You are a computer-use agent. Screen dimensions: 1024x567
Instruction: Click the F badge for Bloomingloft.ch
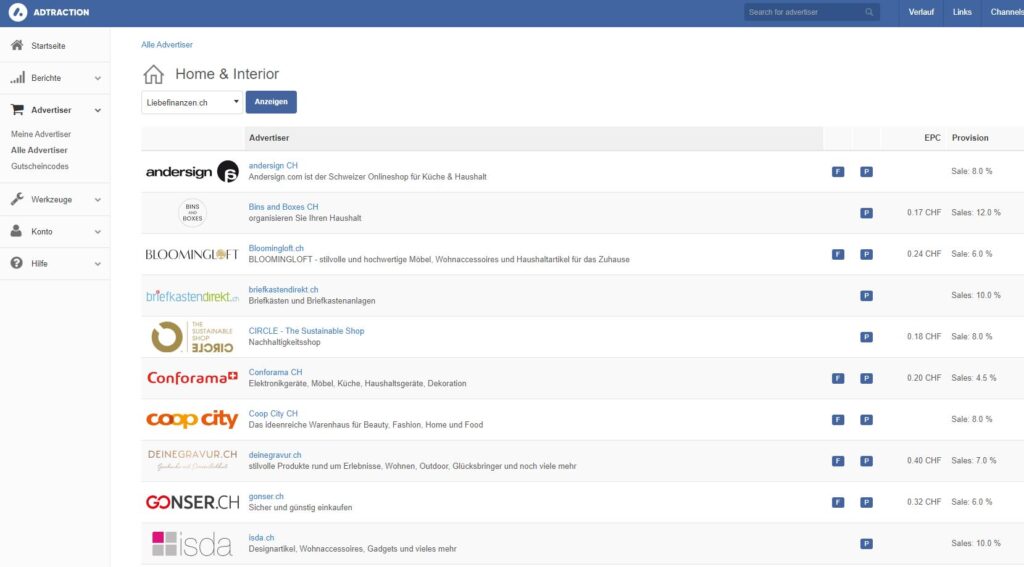coord(838,254)
